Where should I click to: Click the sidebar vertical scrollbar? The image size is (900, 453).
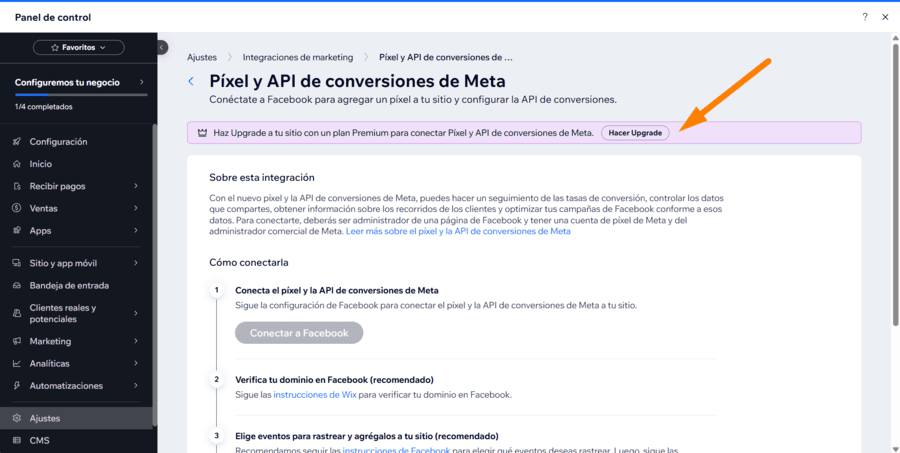(154, 276)
